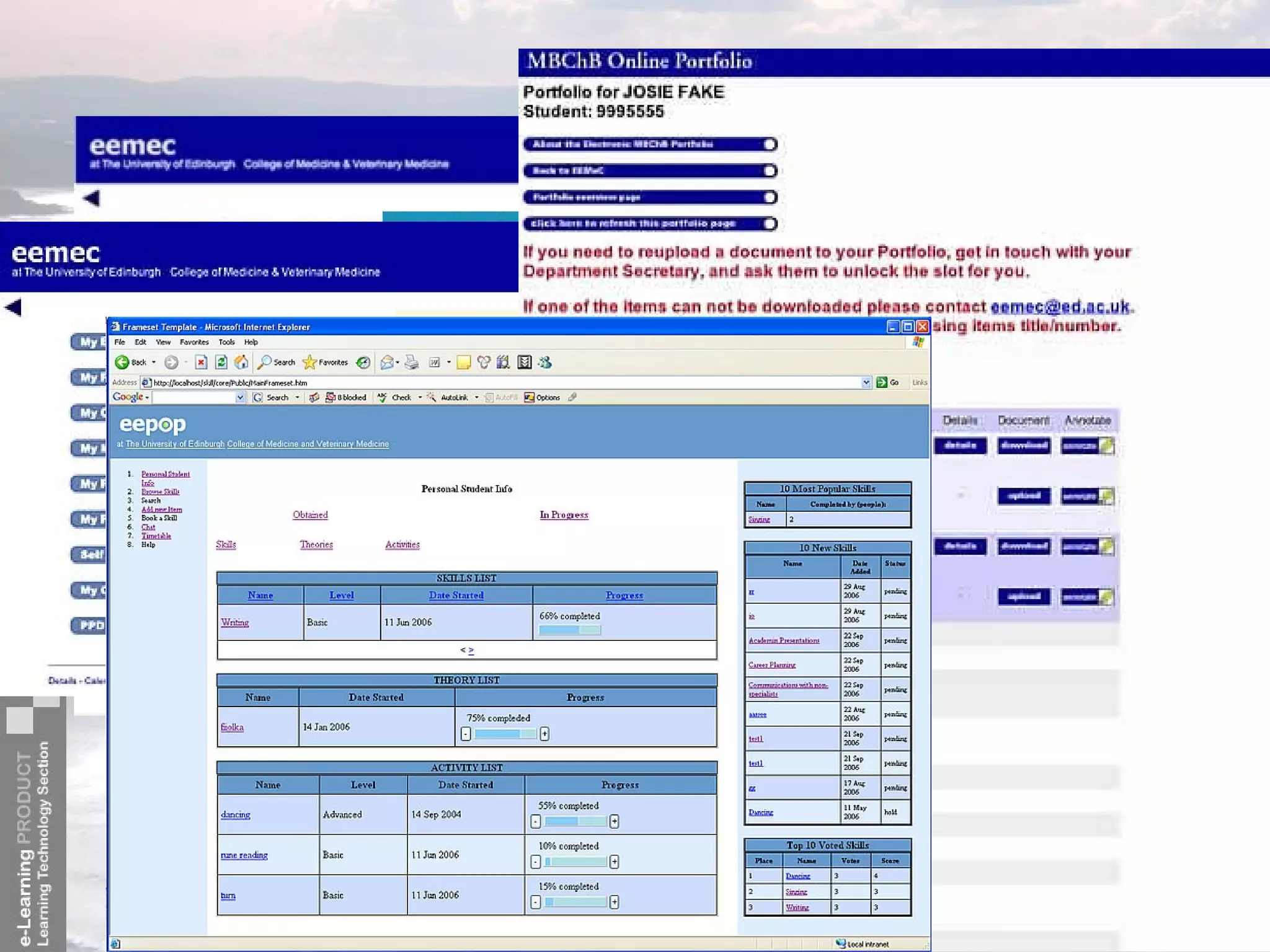The width and height of the screenshot is (1270, 952).
Task: Click the Go button beside address
Action: 887,382
